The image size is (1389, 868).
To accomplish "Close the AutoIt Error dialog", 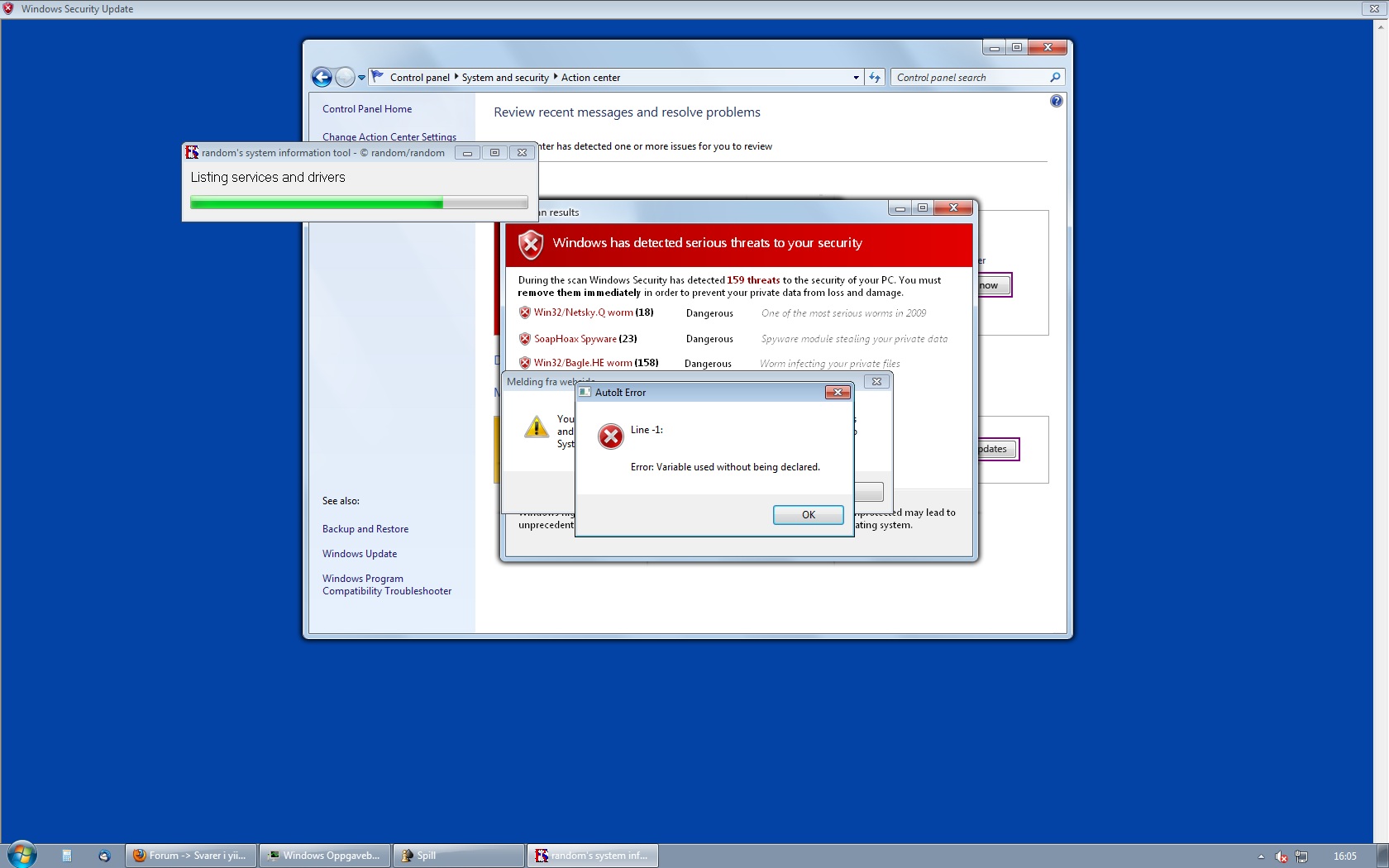I will pos(838,393).
